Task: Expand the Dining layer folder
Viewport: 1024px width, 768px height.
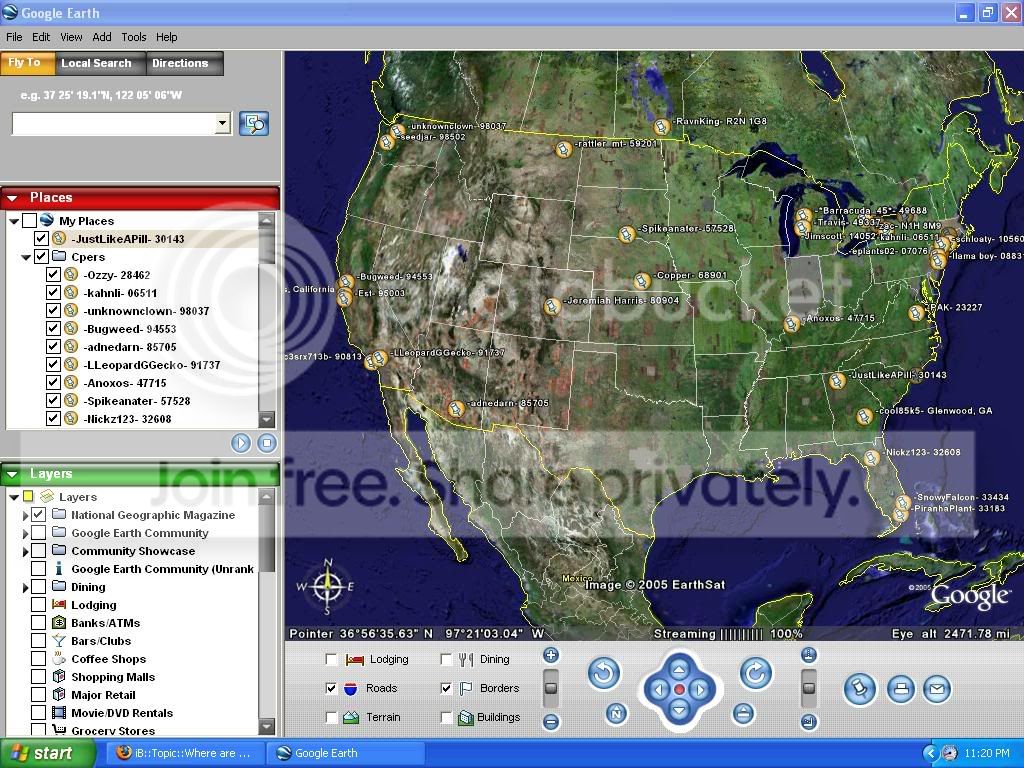Action: [x=25, y=587]
